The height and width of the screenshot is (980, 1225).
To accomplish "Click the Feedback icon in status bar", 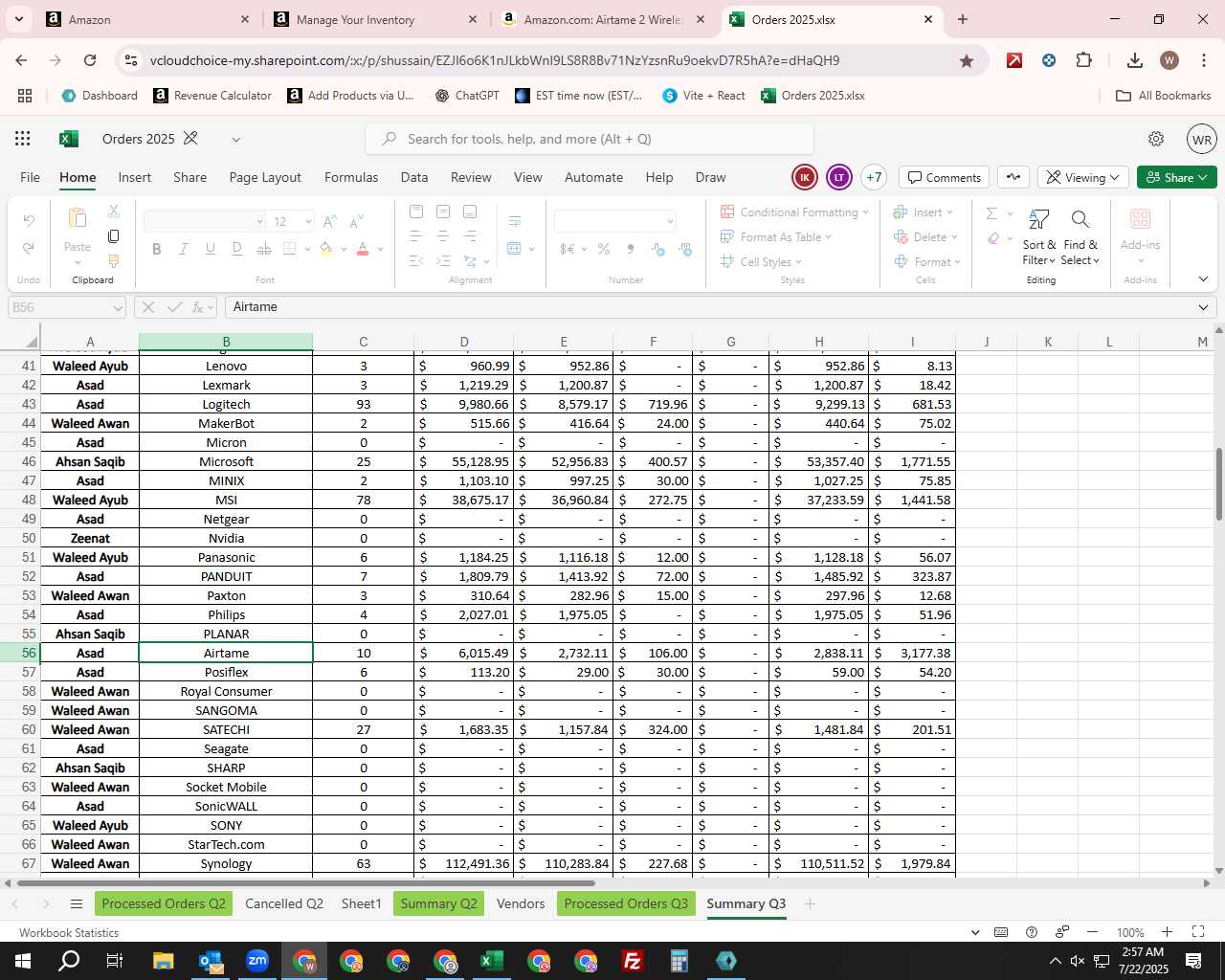I will pos(1062,932).
